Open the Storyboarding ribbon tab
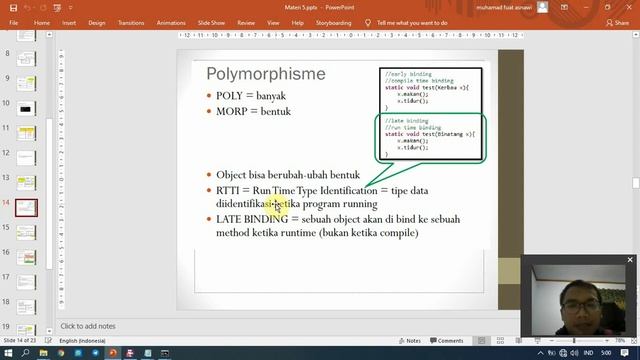This screenshot has width=640, height=360. pos(333,23)
